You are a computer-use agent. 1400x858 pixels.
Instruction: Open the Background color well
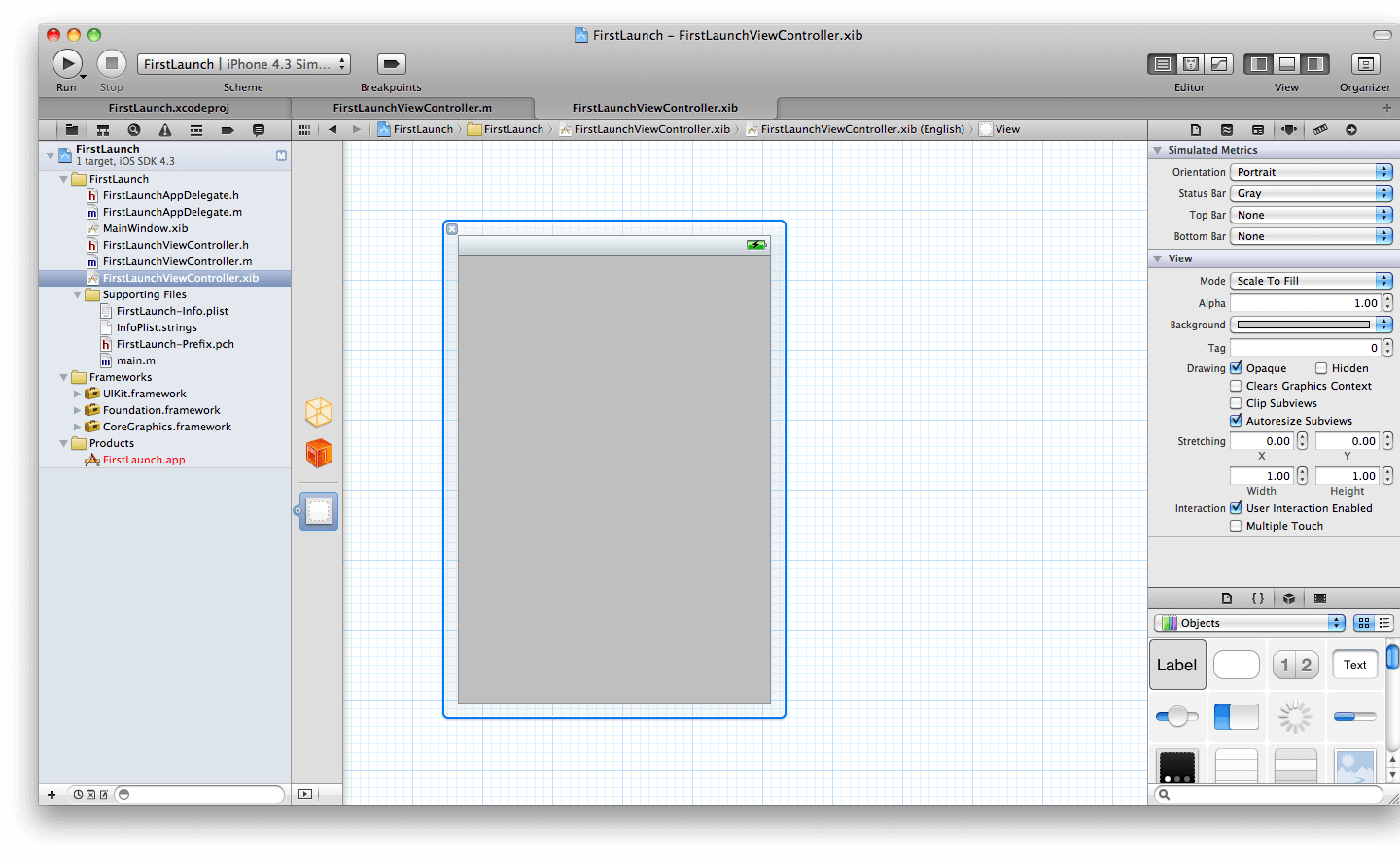[1303, 325]
